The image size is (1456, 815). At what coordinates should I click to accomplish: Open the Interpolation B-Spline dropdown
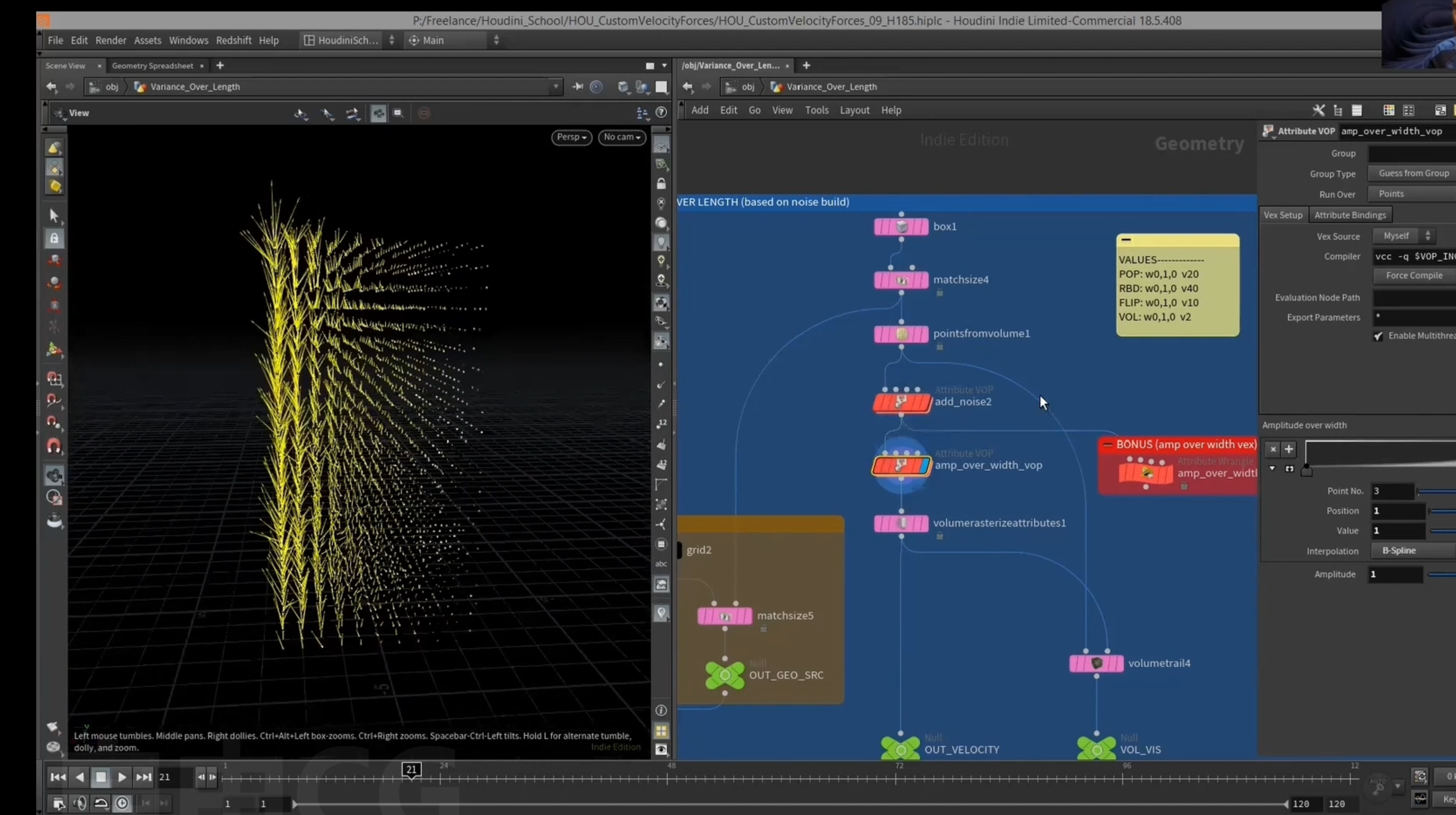click(1413, 551)
